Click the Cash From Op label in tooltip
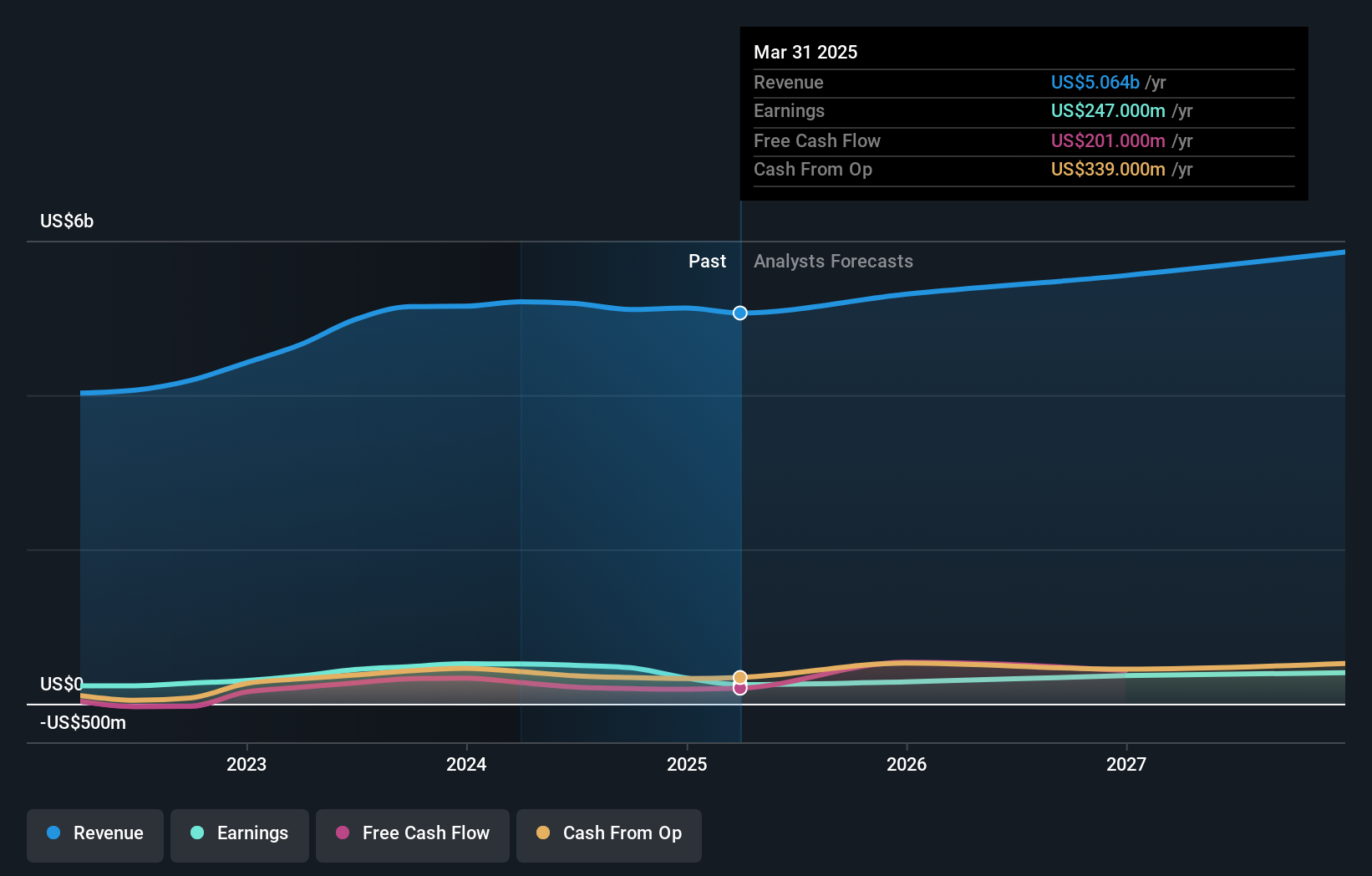This screenshot has height=876, width=1372. [812, 169]
